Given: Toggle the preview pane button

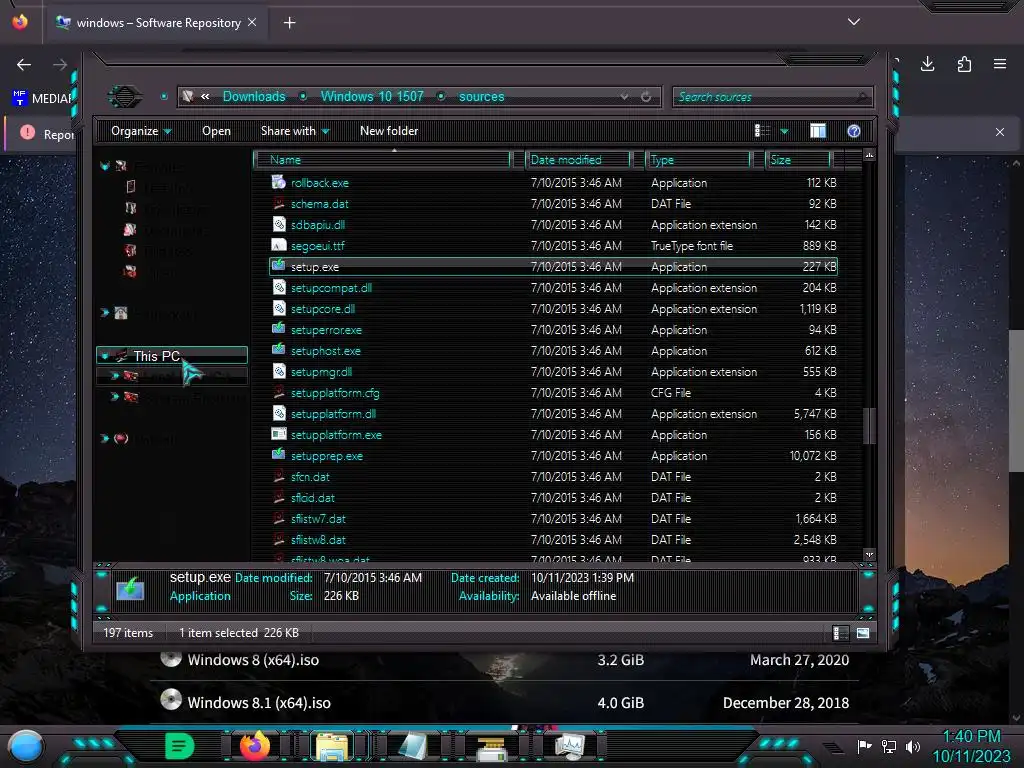Looking at the screenshot, I should pos(818,131).
